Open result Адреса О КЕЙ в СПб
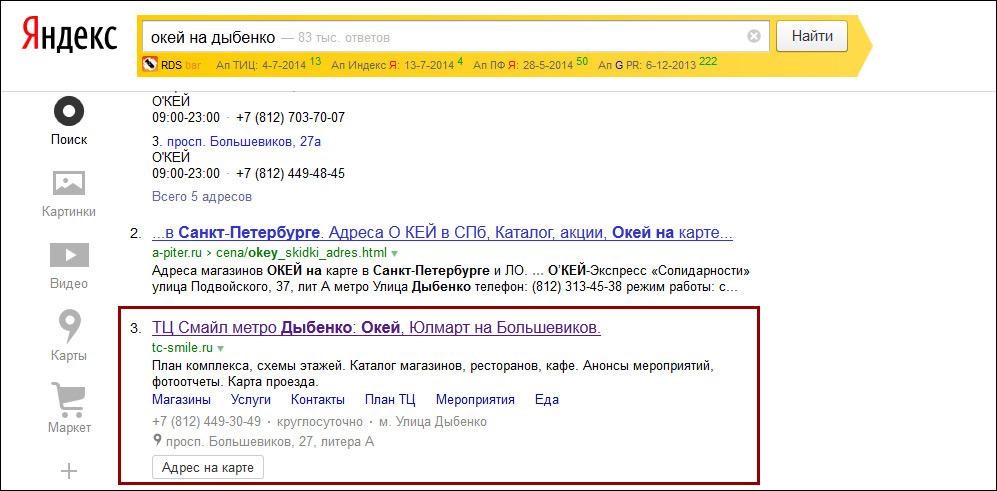Screen dimensions: 997x491 (x=443, y=233)
